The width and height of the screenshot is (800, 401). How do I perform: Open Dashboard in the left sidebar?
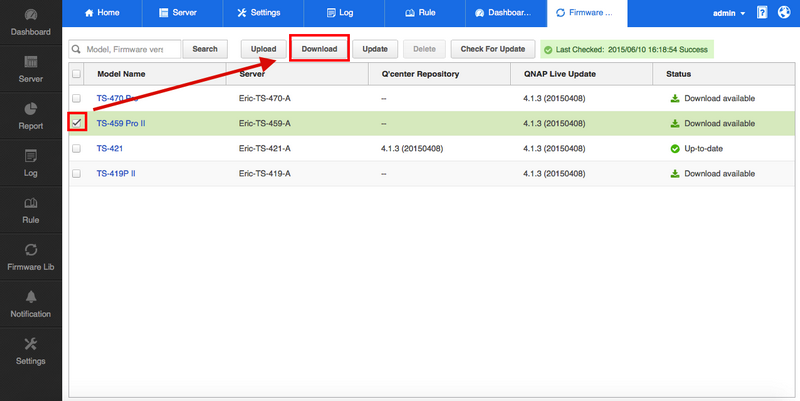click(x=31, y=22)
